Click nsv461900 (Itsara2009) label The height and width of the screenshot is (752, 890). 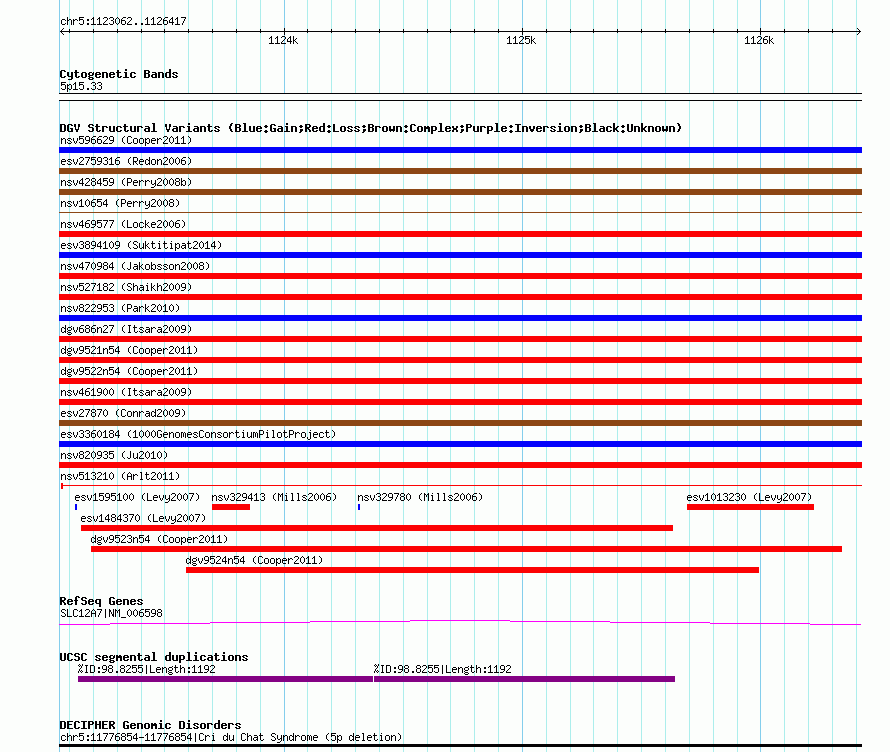point(126,392)
